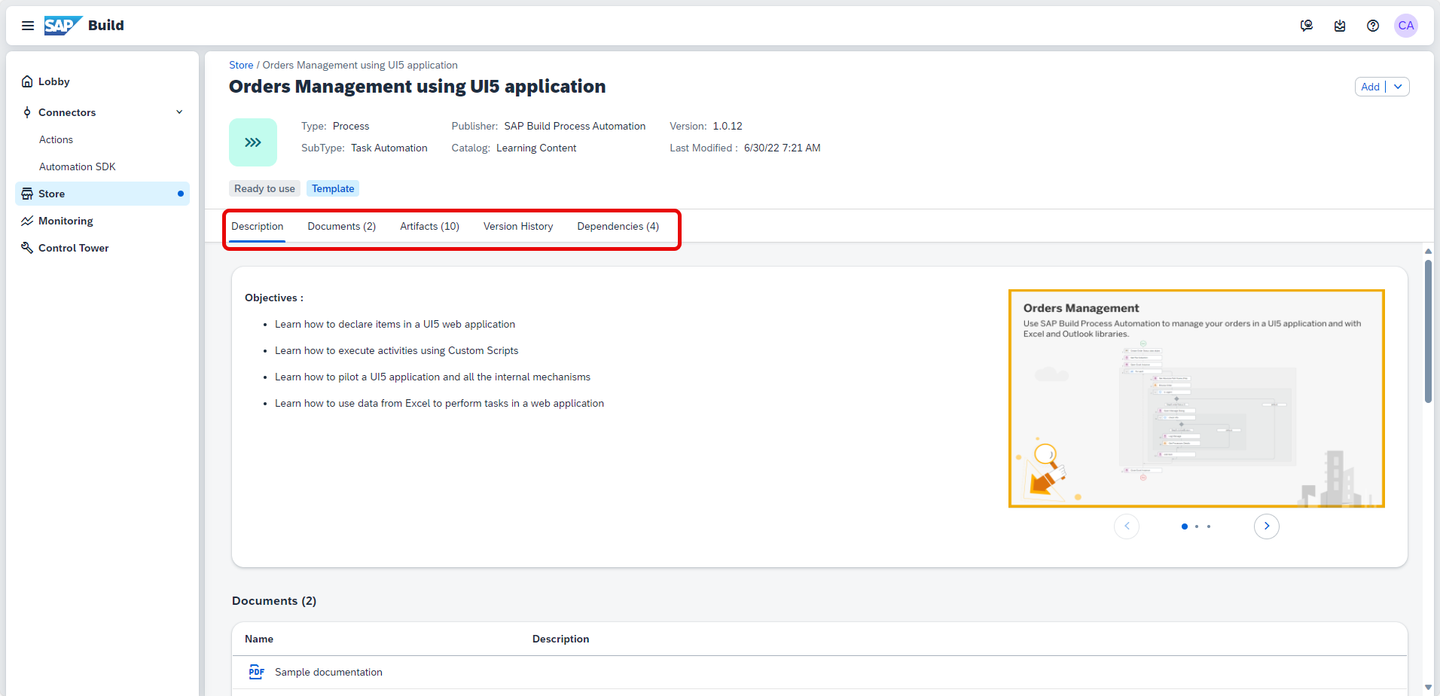This screenshot has height=696, width=1440.
Task: Open the hamburger navigation menu
Action: click(x=28, y=26)
